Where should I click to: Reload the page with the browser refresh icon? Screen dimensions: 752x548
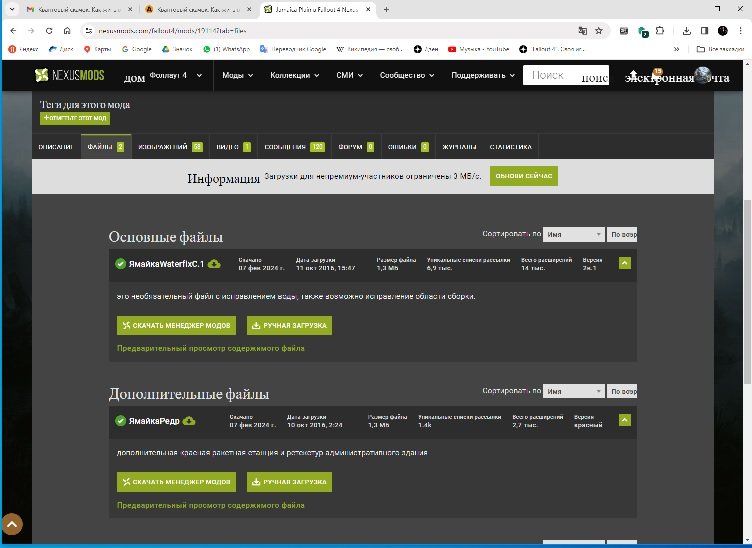(48, 31)
